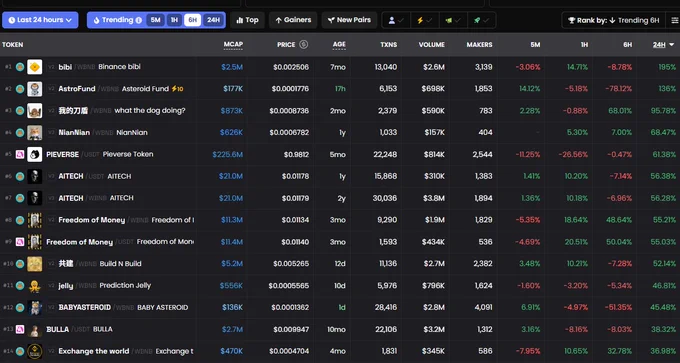Sort by 5M change column header
This screenshot has width=680, height=363.
tap(535, 45)
